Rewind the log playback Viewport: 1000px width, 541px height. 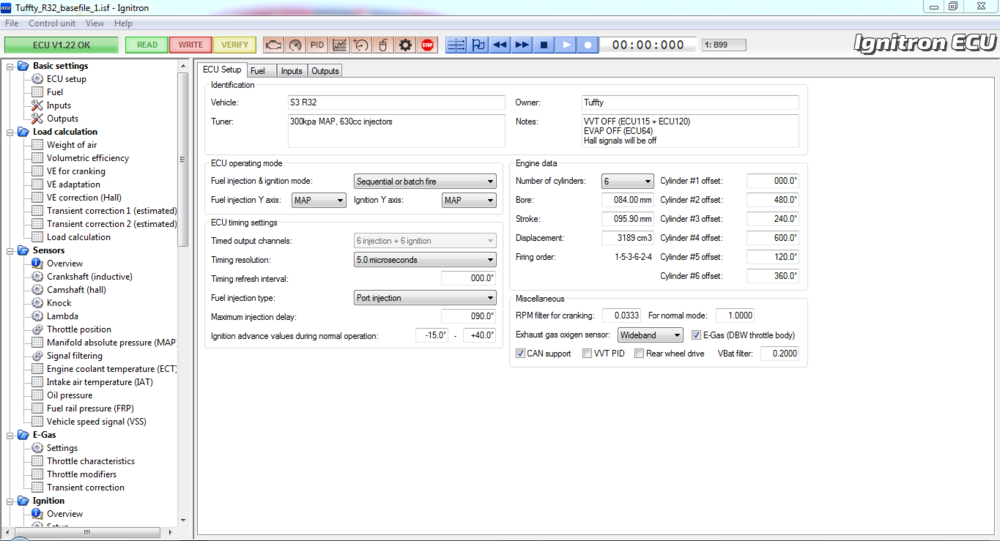pyautogui.click(x=500, y=45)
